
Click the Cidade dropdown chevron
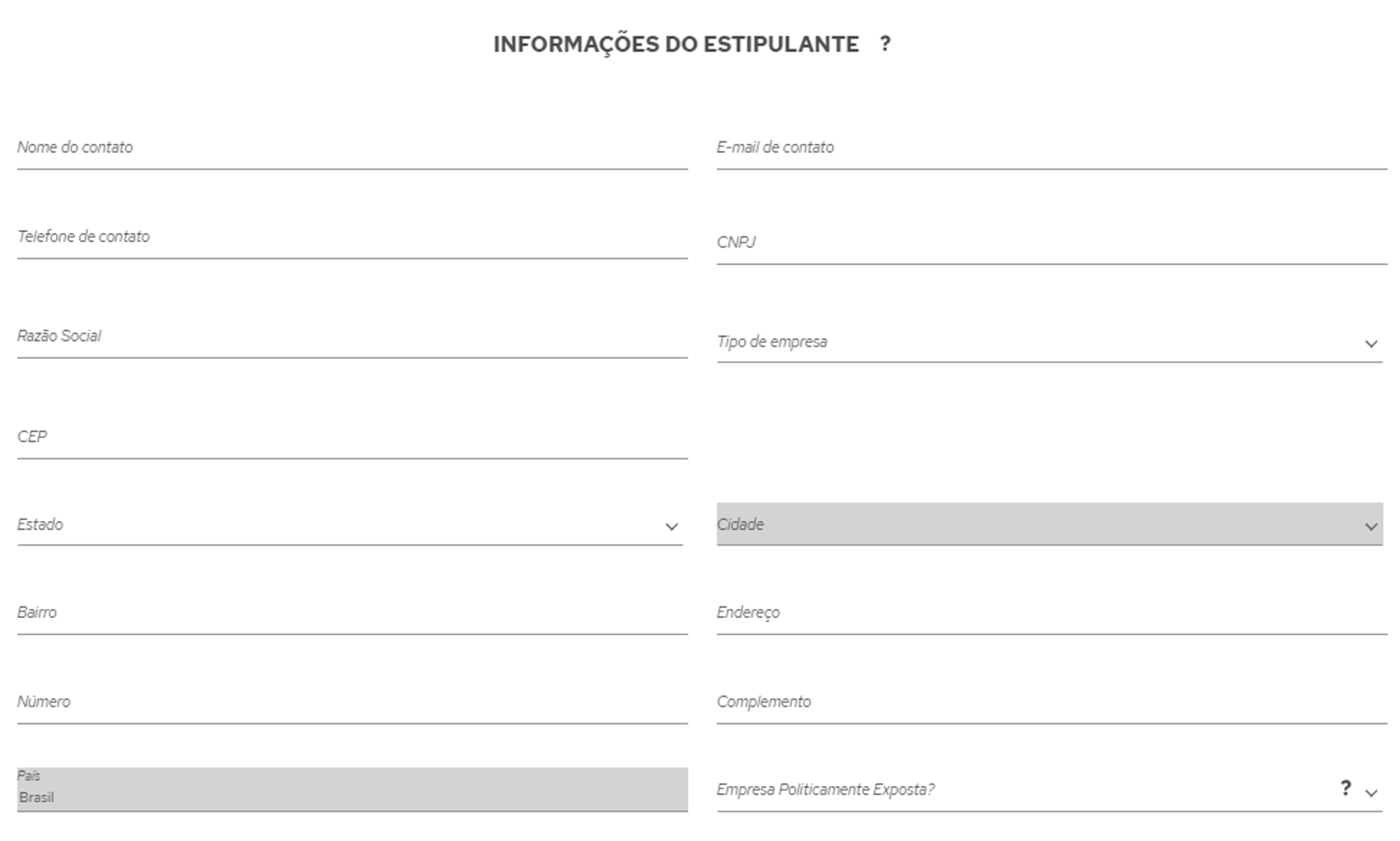click(x=1370, y=527)
